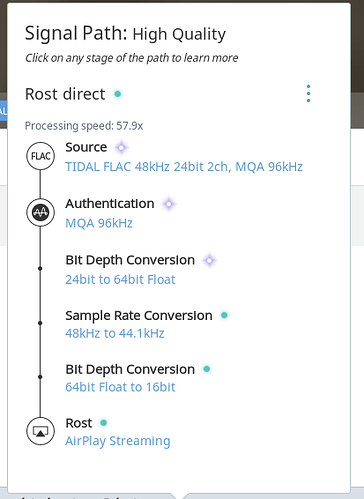Select the 24bit to 64bit Float stage
The height and width of the screenshot is (499, 364).
pyautogui.click(x=120, y=279)
